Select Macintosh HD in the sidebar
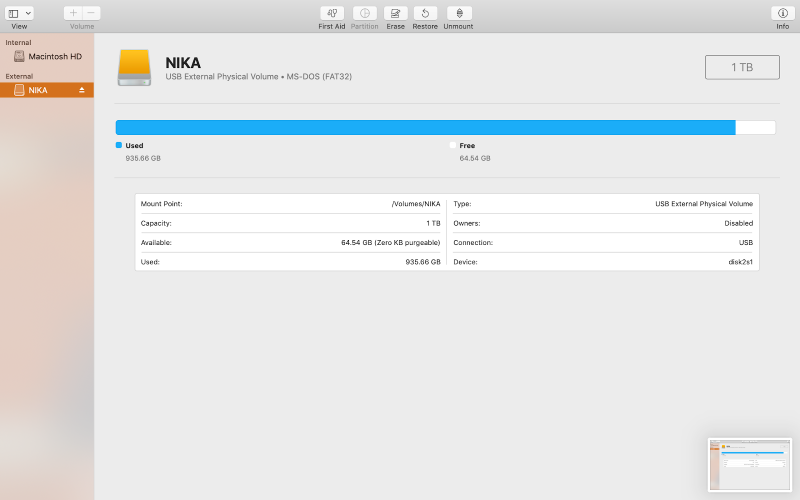Image resolution: width=800 pixels, height=500 pixels. point(47,57)
